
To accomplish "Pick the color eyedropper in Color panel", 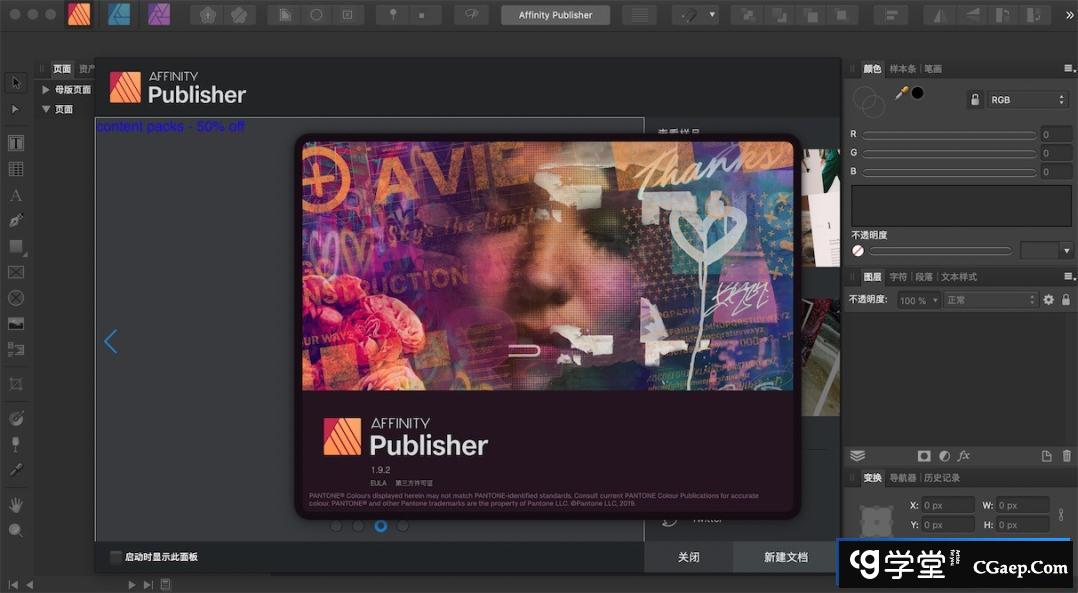I will pos(901,93).
